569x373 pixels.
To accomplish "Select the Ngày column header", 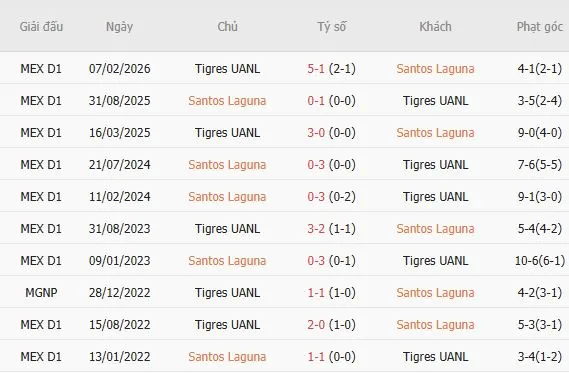I will click(119, 27).
